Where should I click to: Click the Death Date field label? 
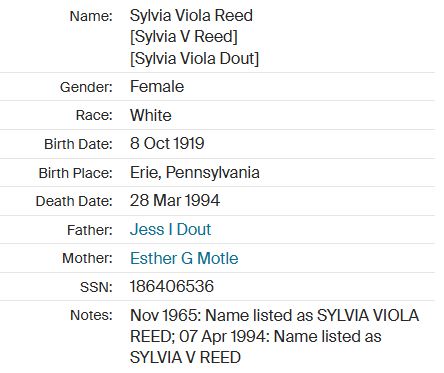[74, 201]
